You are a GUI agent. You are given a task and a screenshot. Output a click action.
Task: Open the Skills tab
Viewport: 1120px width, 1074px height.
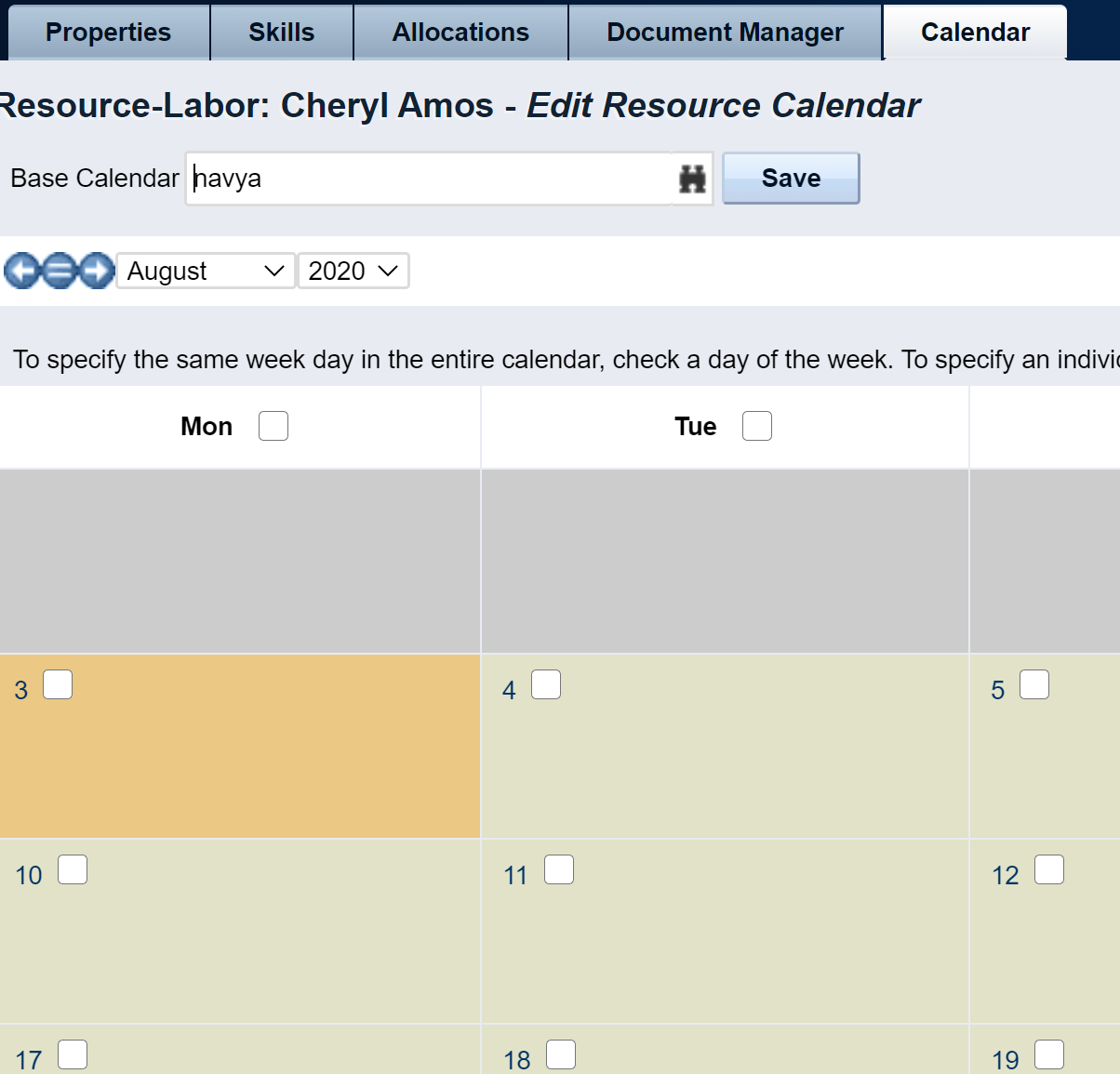[281, 33]
